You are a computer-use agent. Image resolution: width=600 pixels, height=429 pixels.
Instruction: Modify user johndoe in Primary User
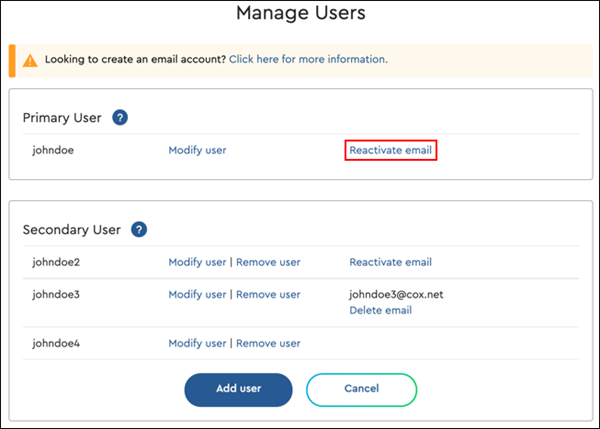(197, 150)
